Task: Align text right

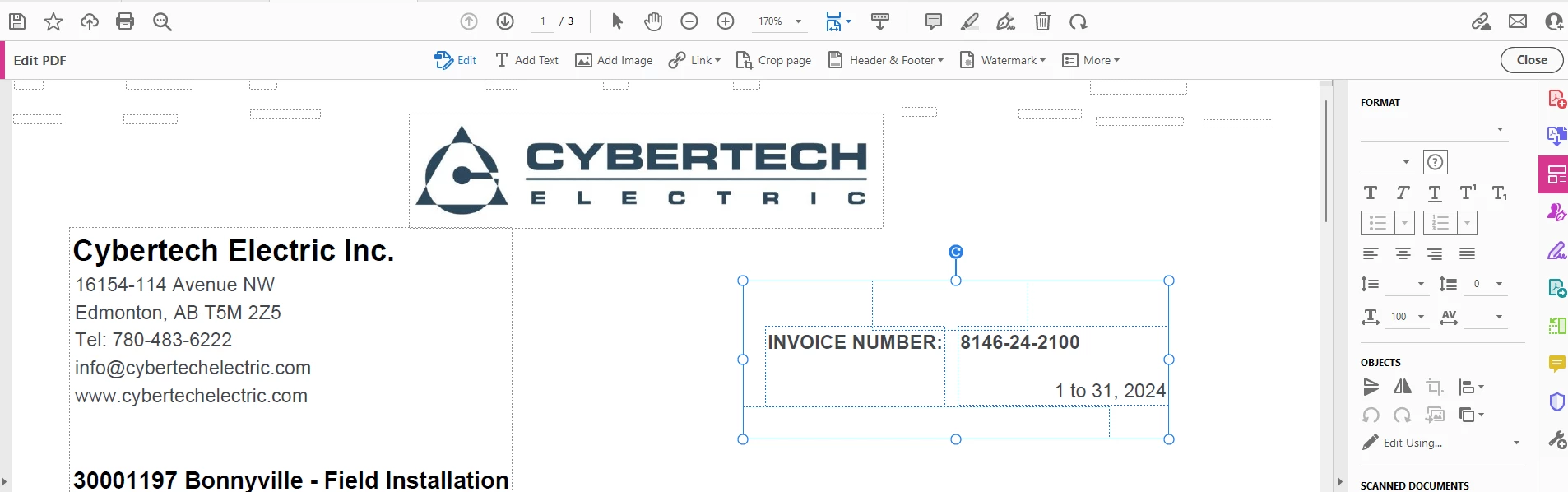Action: click(x=1435, y=253)
